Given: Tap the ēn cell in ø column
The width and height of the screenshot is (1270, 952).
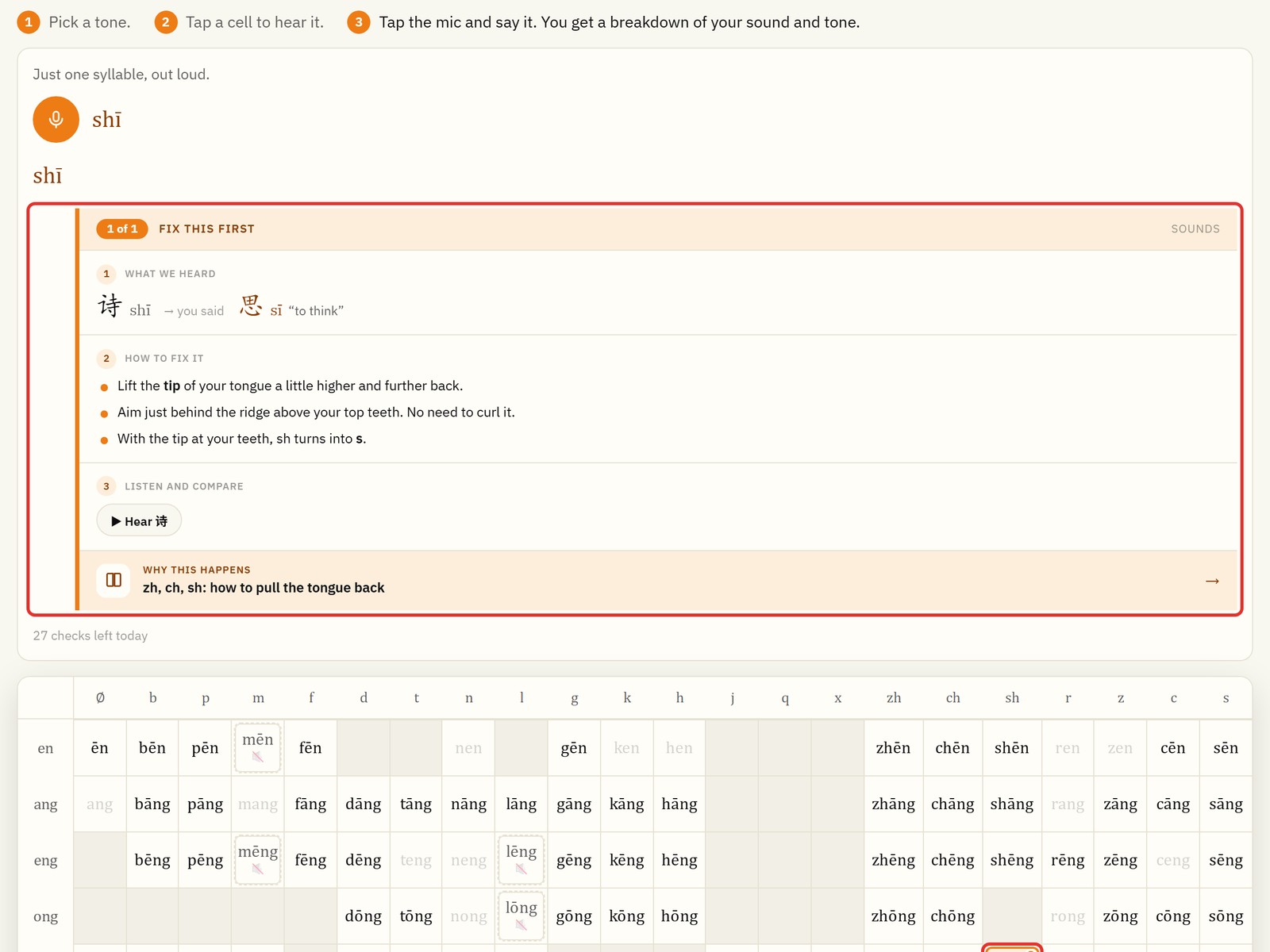Looking at the screenshot, I should 100,748.
